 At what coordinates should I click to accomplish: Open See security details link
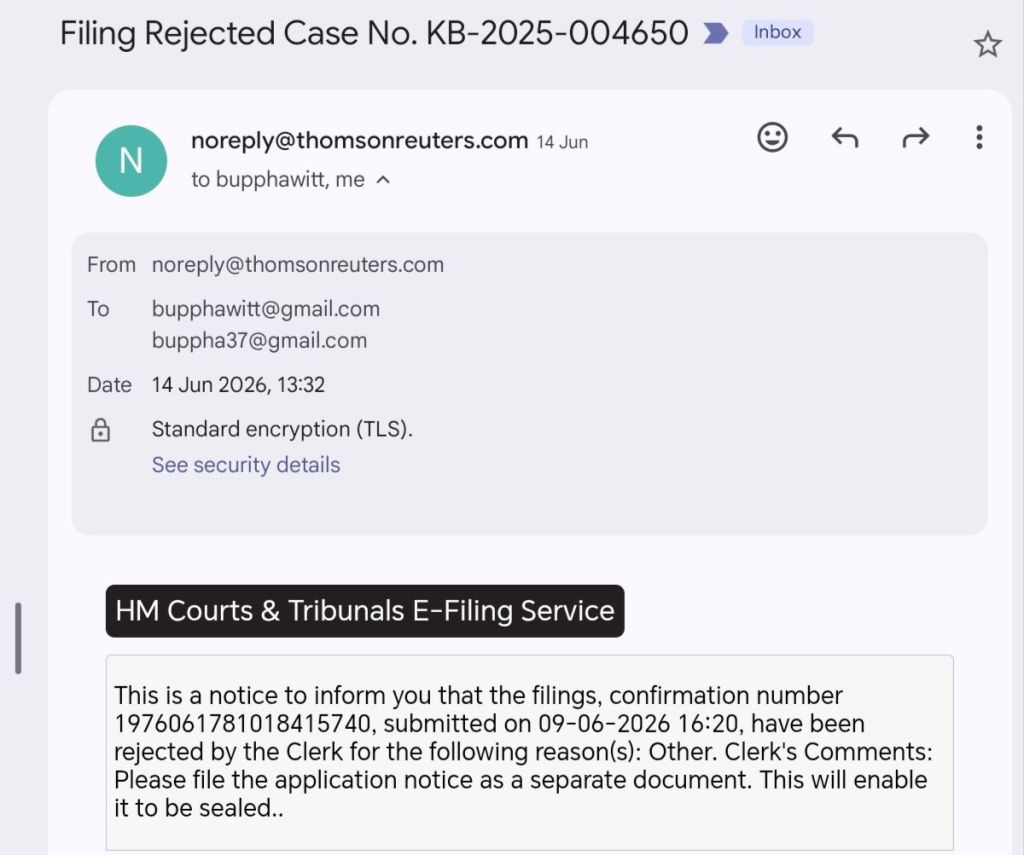pyautogui.click(x=246, y=464)
